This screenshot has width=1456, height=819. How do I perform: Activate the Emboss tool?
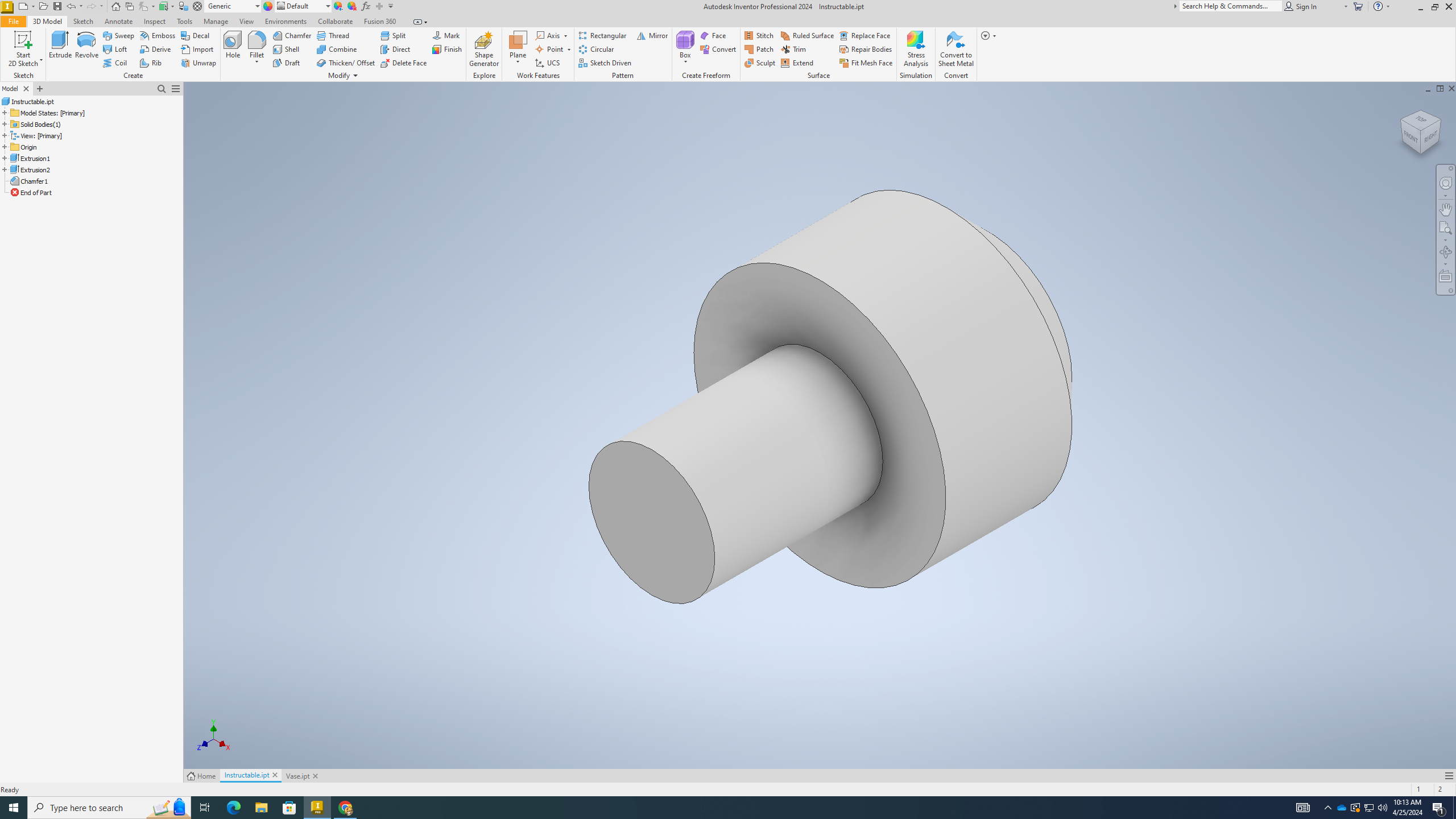pos(158,35)
